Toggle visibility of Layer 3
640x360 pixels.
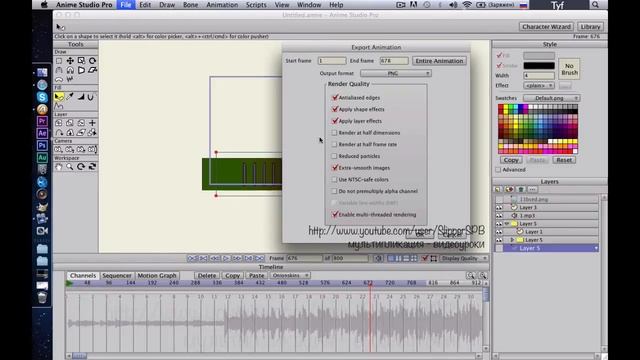coord(499,207)
